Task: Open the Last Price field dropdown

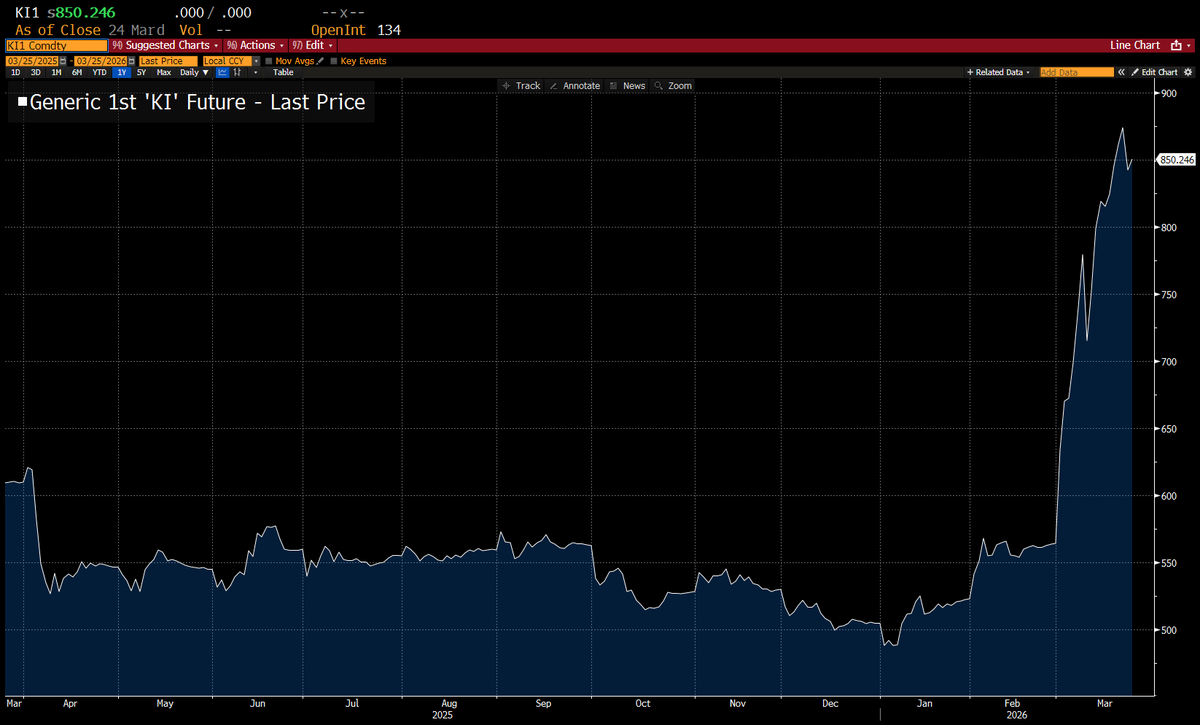Action: pyautogui.click(x=168, y=61)
